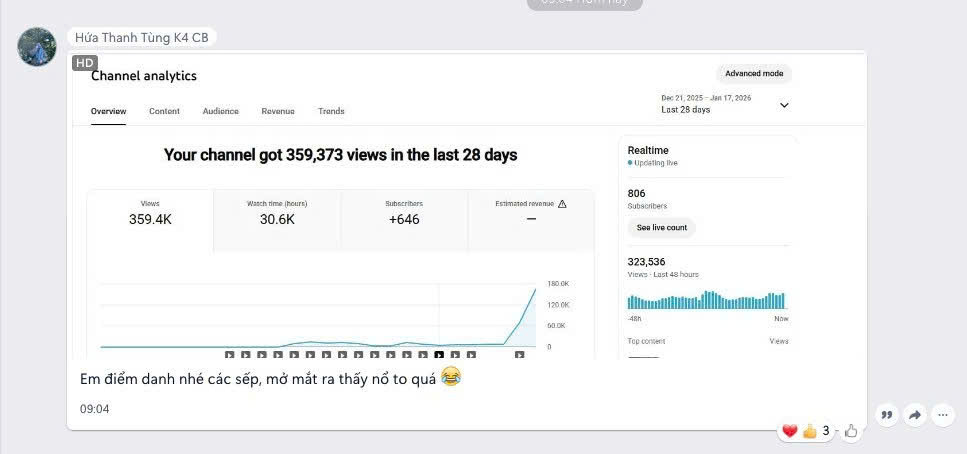The width and height of the screenshot is (967, 454).
Task: Click the forward message arrow icon
Action: tap(915, 415)
